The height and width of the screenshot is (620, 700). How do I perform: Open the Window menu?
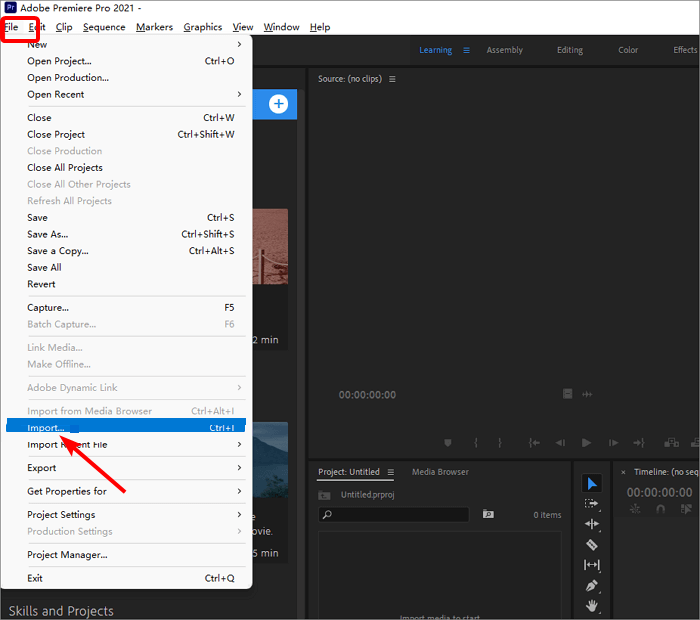coord(281,27)
